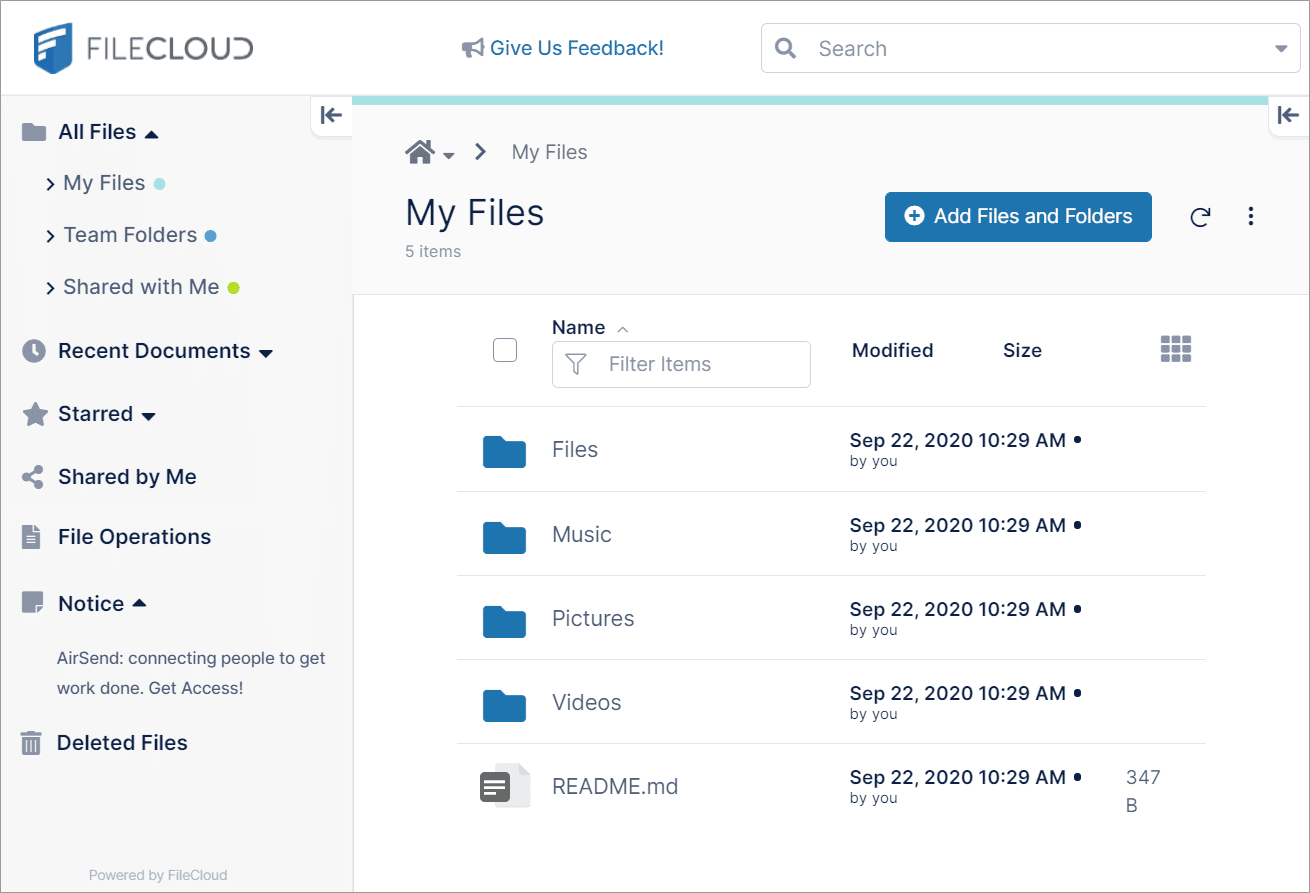This screenshot has width=1310, height=893.
Task: Select Shared with Me in sidebar
Action: [141, 287]
